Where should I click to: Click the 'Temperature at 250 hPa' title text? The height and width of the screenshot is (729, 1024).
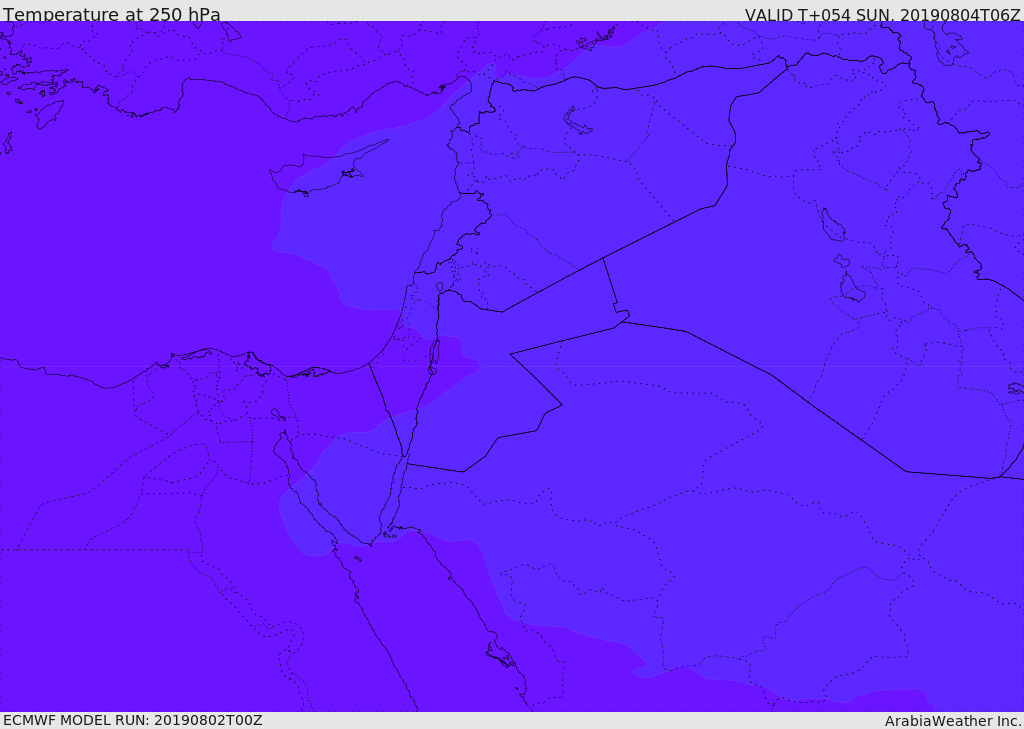[112, 14]
